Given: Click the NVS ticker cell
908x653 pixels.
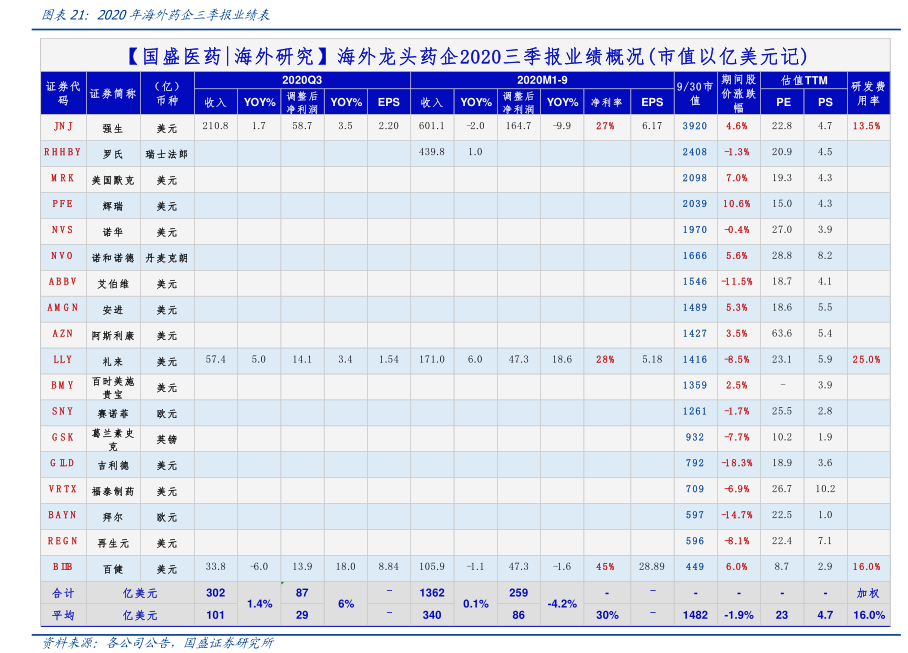Looking at the screenshot, I should click(63, 230).
